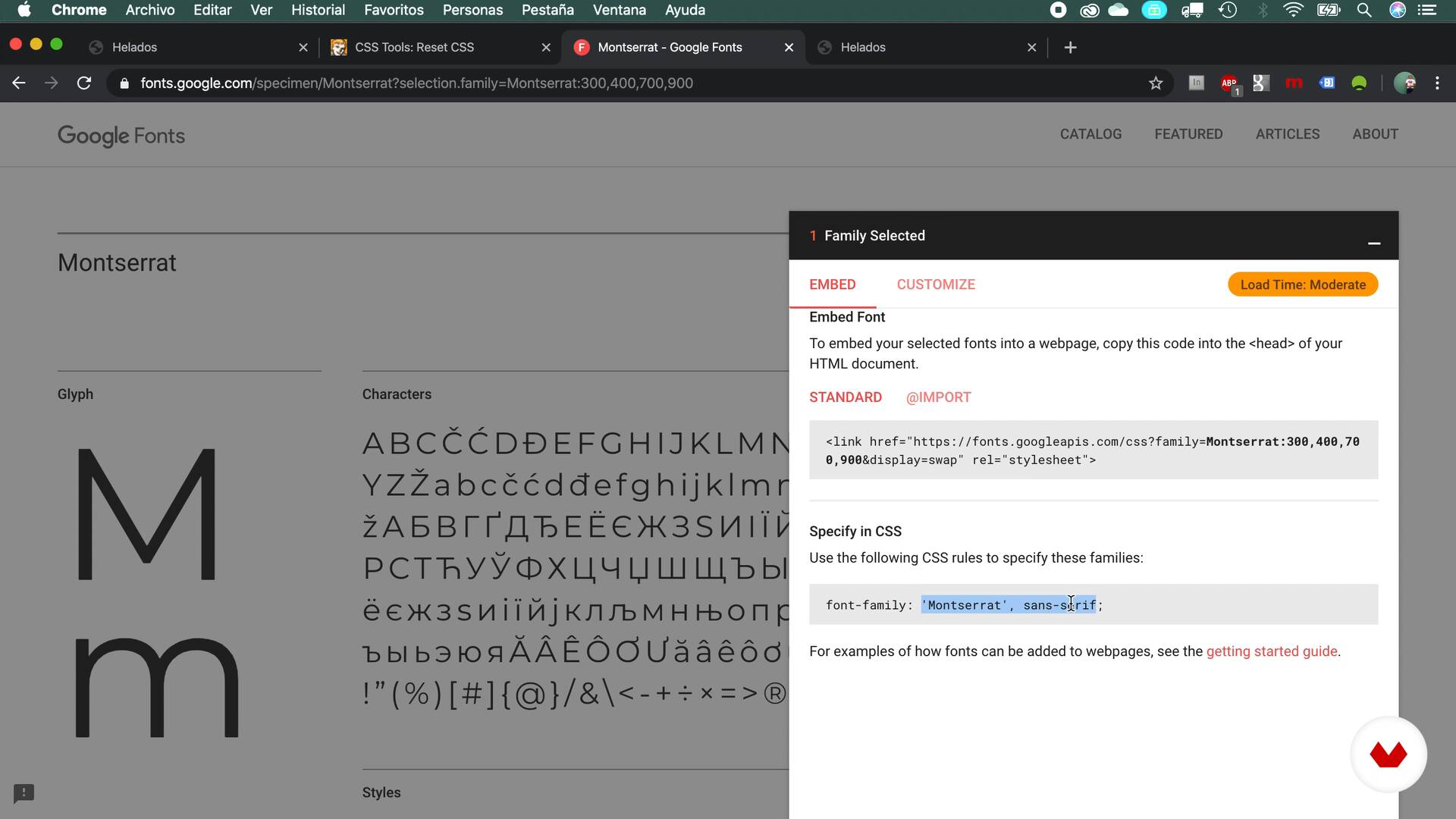Choose the @IMPORT embed option
The image size is (1456, 819).
tap(939, 397)
